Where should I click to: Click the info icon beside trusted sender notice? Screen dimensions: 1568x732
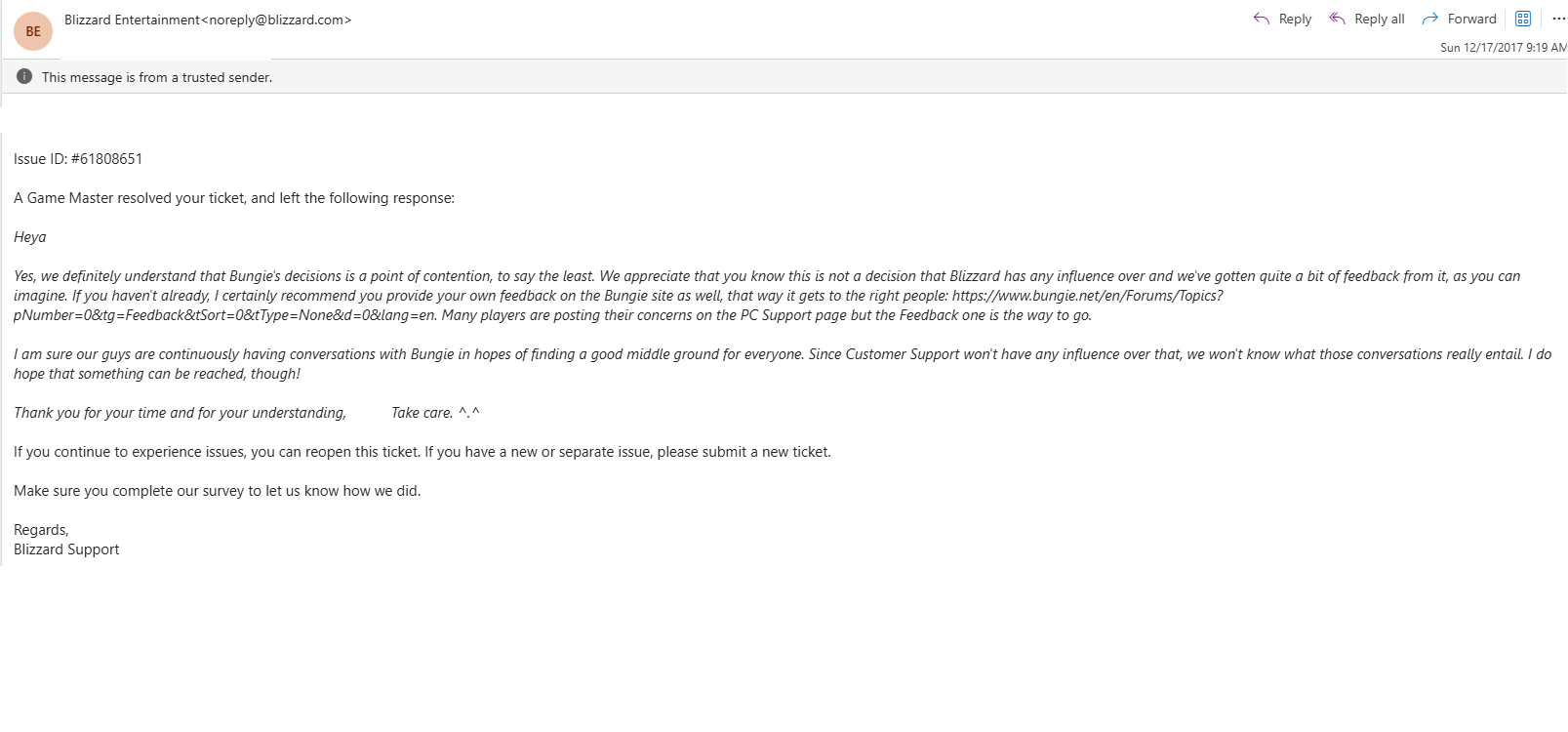tap(24, 76)
